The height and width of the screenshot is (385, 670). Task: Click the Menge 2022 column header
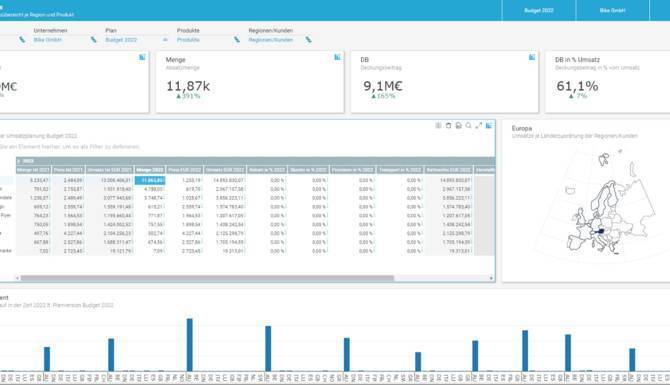coord(150,170)
